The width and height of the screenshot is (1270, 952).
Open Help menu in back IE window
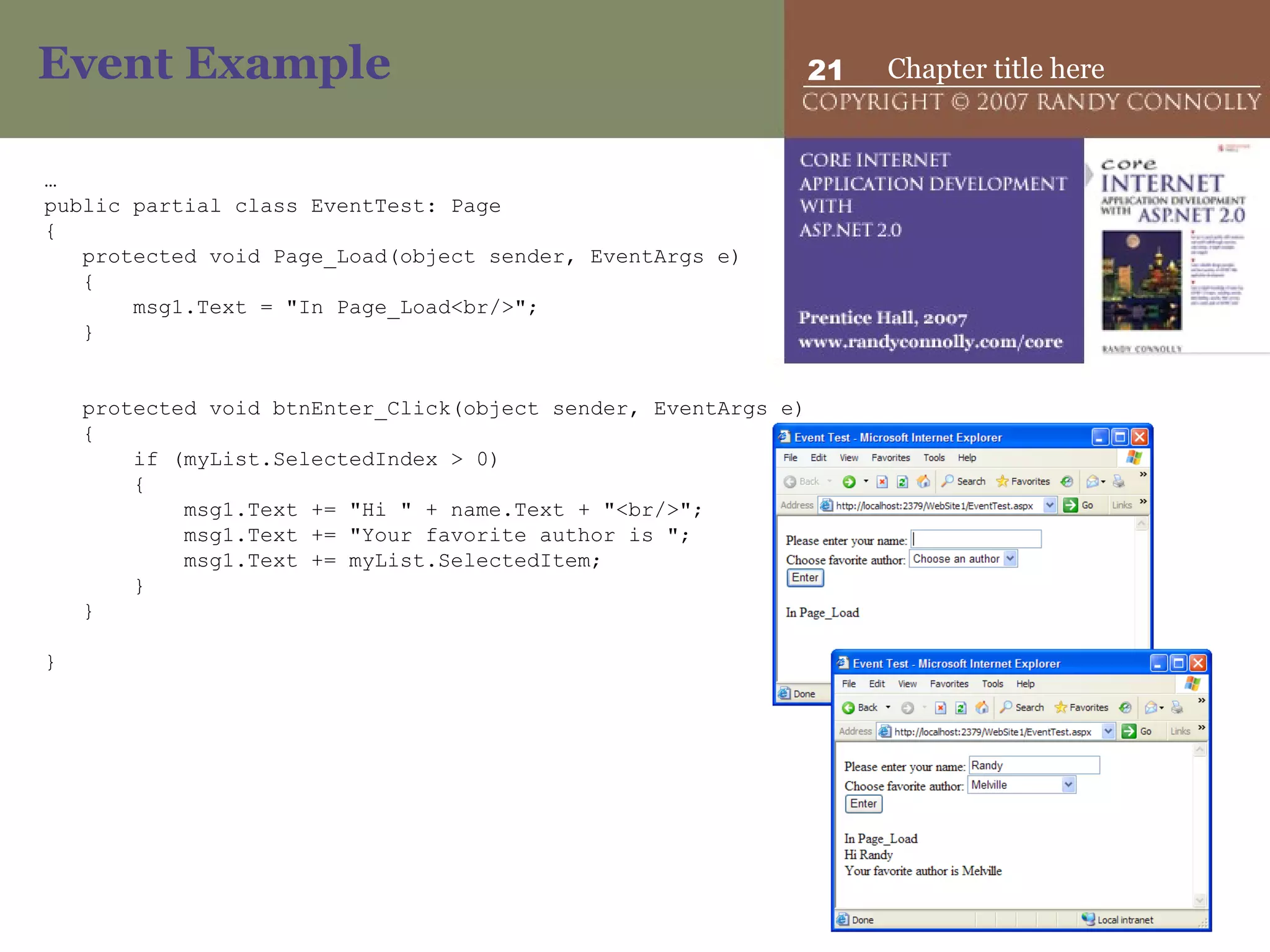(x=967, y=457)
